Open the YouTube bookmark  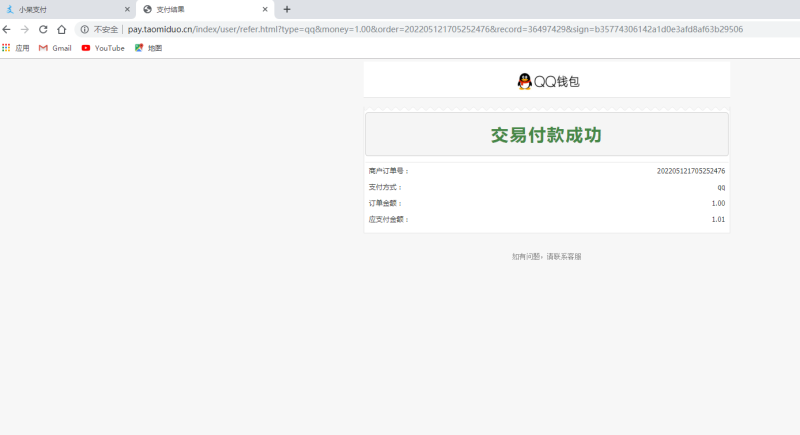coord(103,48)
